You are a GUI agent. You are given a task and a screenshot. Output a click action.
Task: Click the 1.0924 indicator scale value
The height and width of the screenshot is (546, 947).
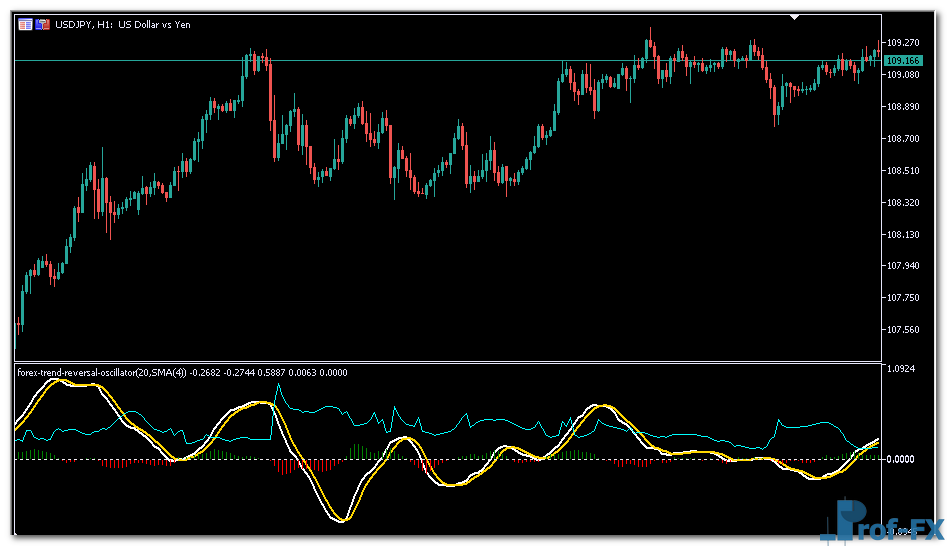(901, 370)
